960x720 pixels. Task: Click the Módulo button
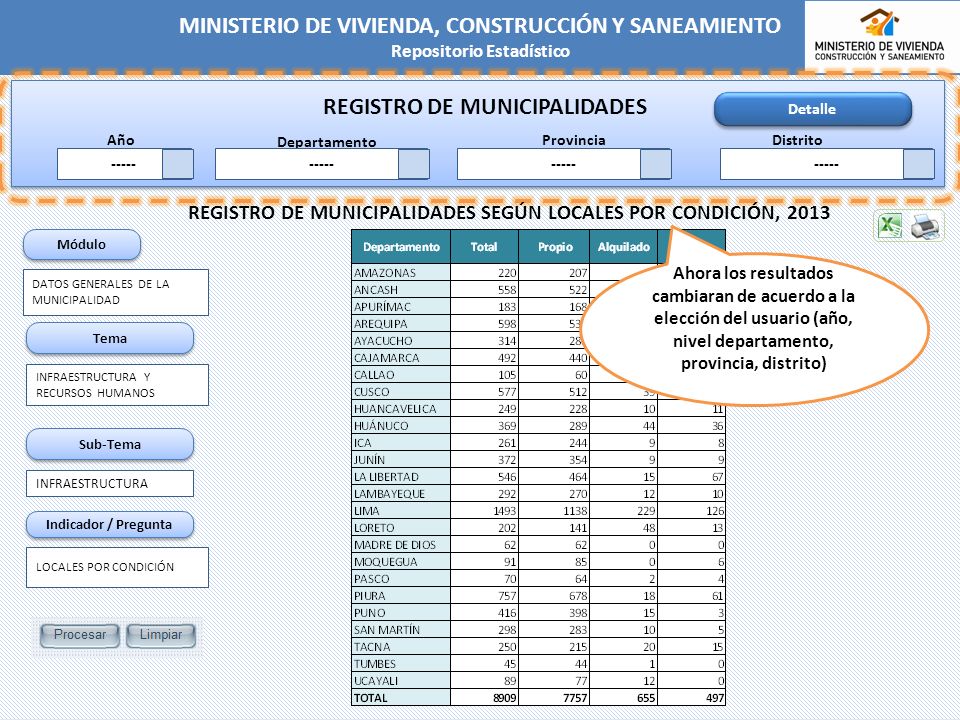[82, 245]
